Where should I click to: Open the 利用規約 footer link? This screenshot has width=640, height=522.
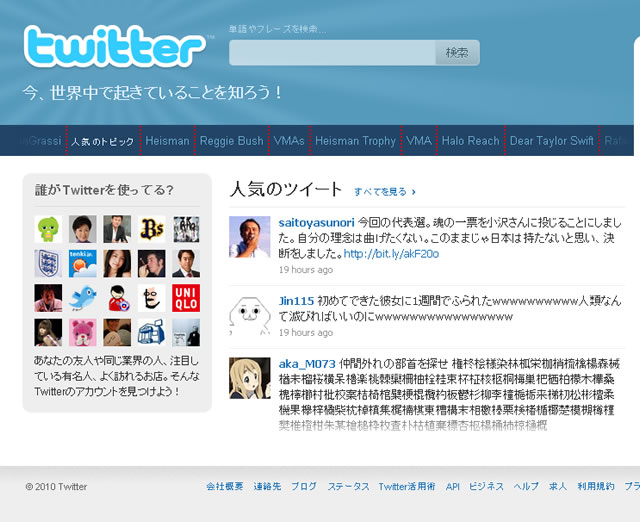[596, 486]
